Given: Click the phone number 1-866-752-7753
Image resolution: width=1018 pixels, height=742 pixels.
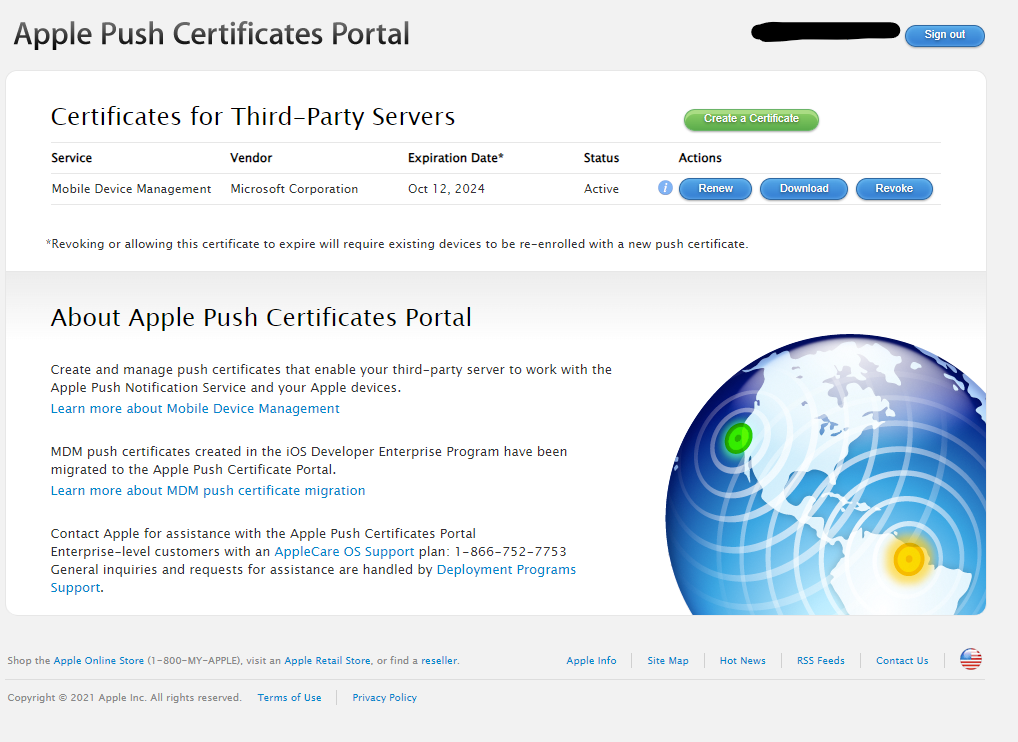Looking at the screenshot, I should click(510, 551).
